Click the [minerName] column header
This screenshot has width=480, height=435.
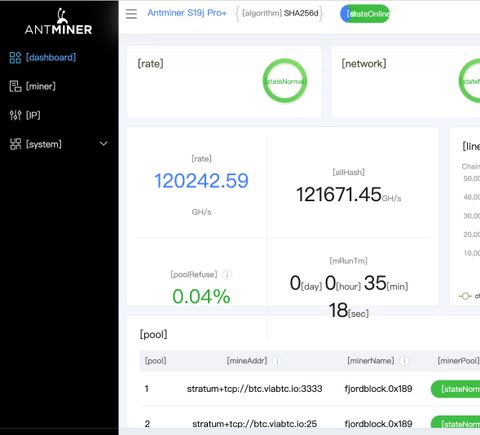click(x=371, y=361)
